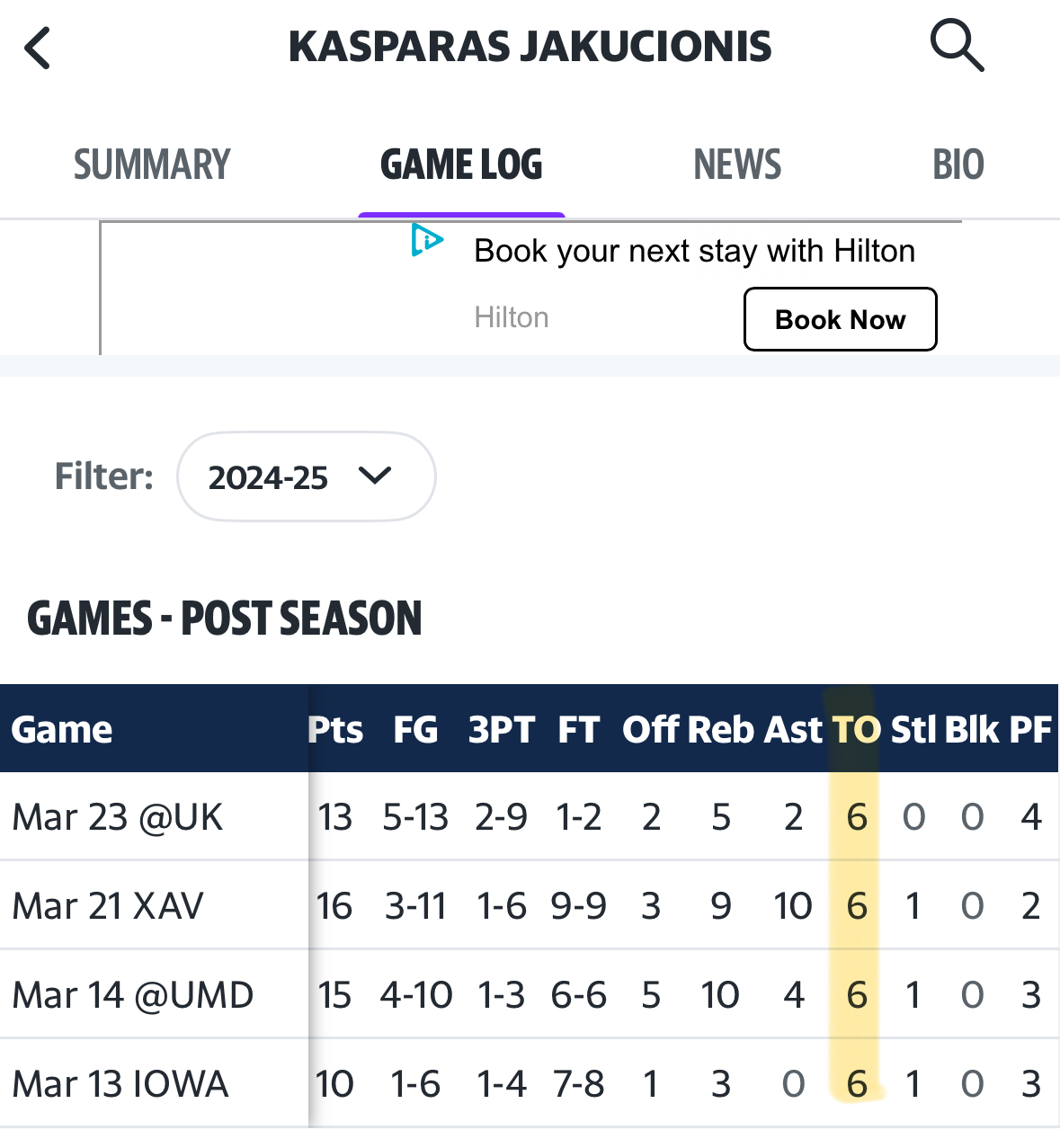Open the News tab
The image size is (1060, 1148).
coord(737,165)
